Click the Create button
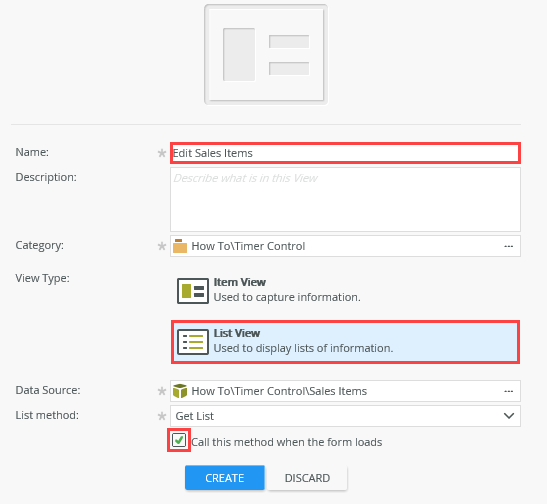This screenshot has height=504, width=547. (225, 477)
